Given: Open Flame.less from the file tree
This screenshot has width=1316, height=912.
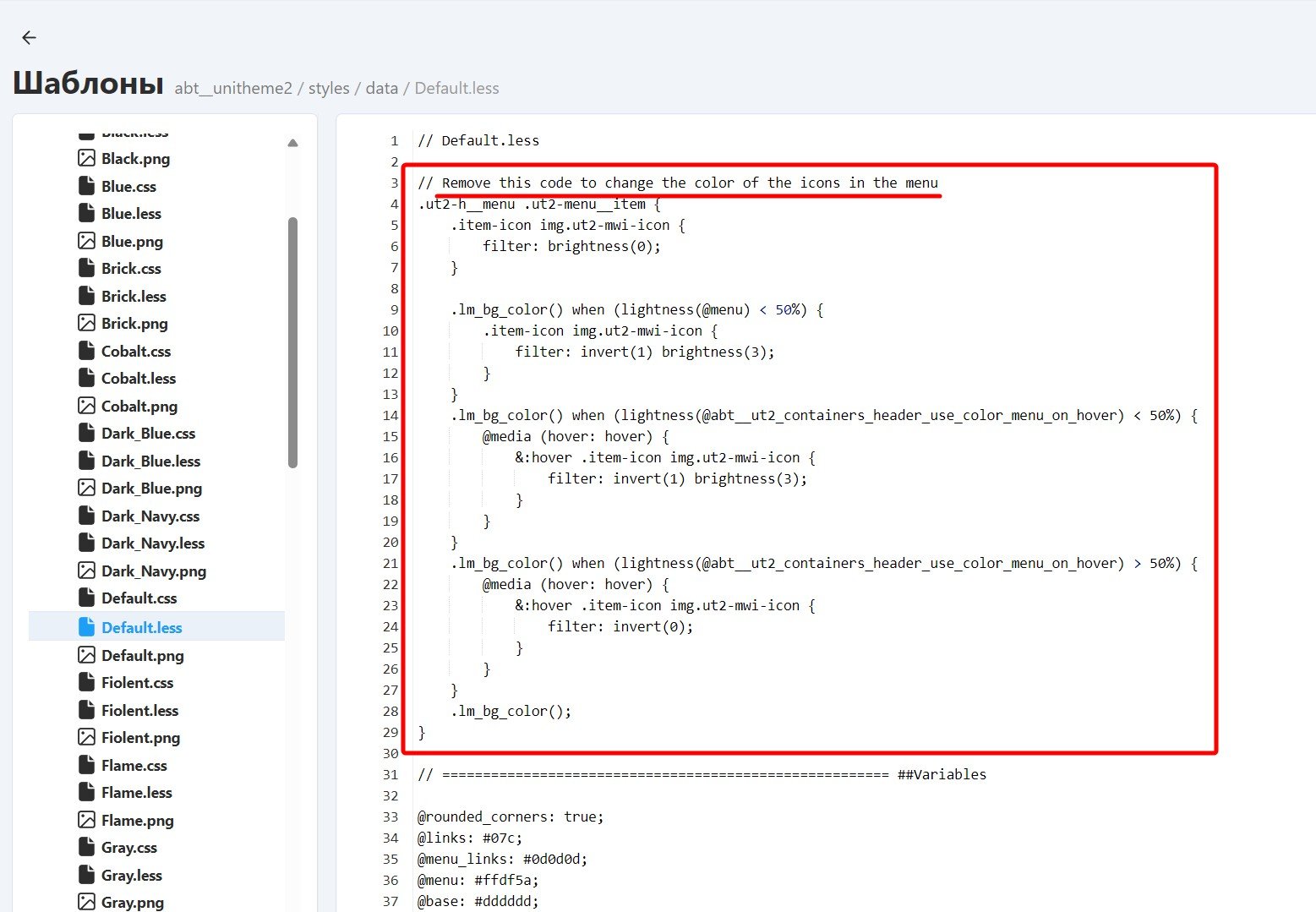Looking at the screenshot, I should pyautogui.click(x=136, y=793).
